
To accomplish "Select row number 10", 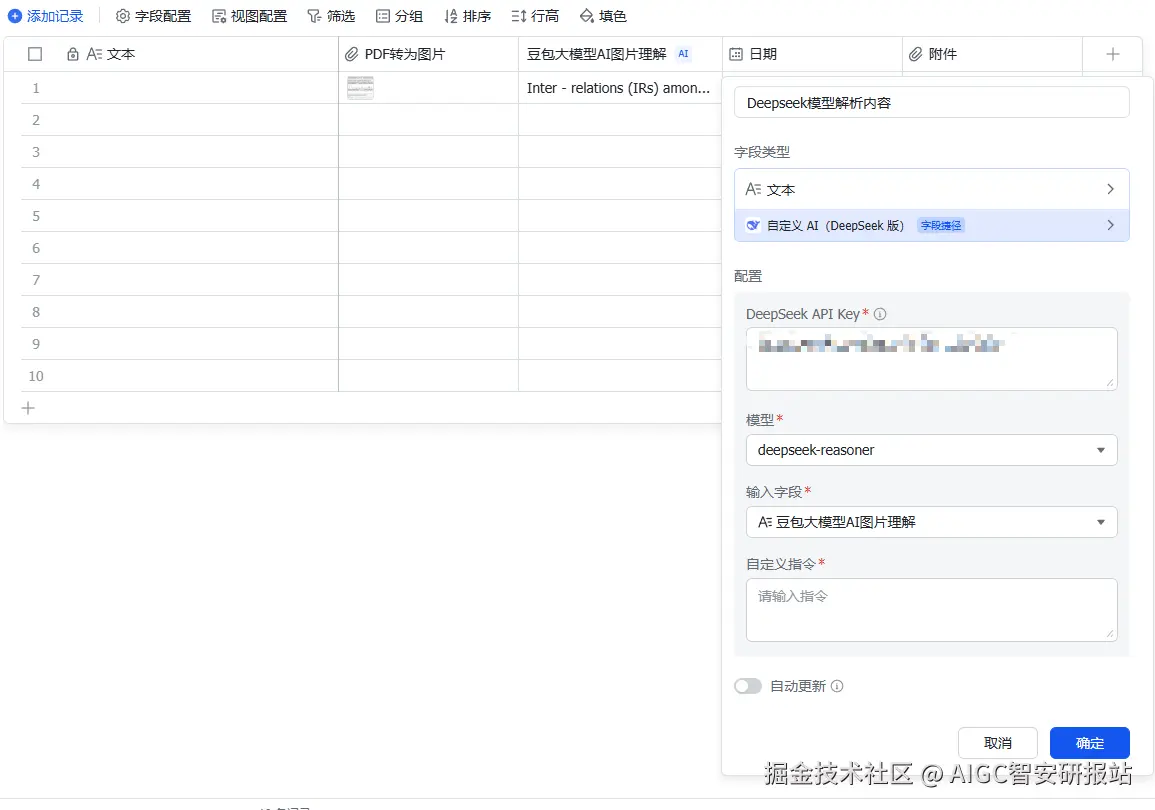I will pyautogui.click(x=36, y=376).
